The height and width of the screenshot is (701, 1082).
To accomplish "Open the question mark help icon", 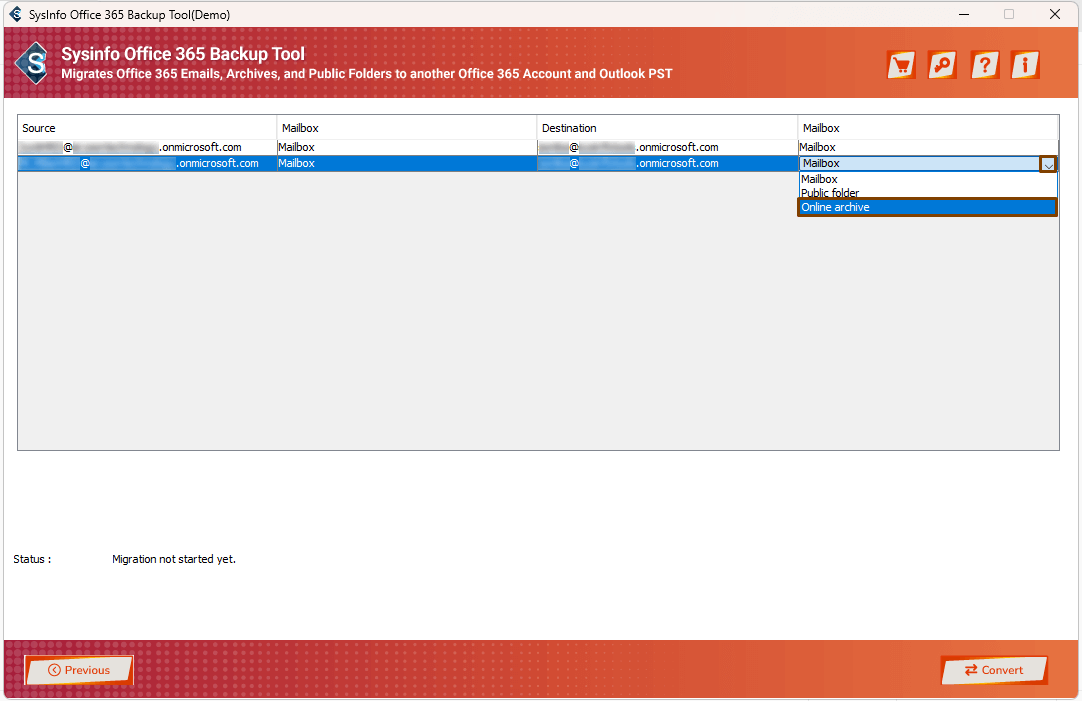I will [985, 65].
